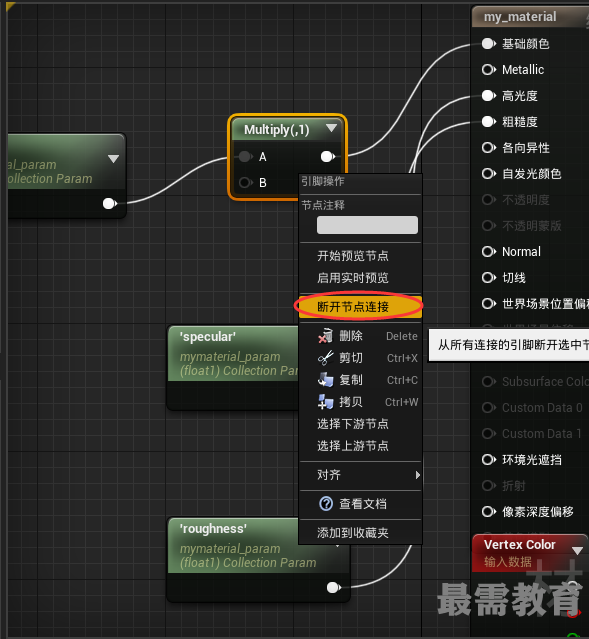Click the 自发光颜色 input pin
This screenshot has height=639, width=589.
(x=488, y=174)
